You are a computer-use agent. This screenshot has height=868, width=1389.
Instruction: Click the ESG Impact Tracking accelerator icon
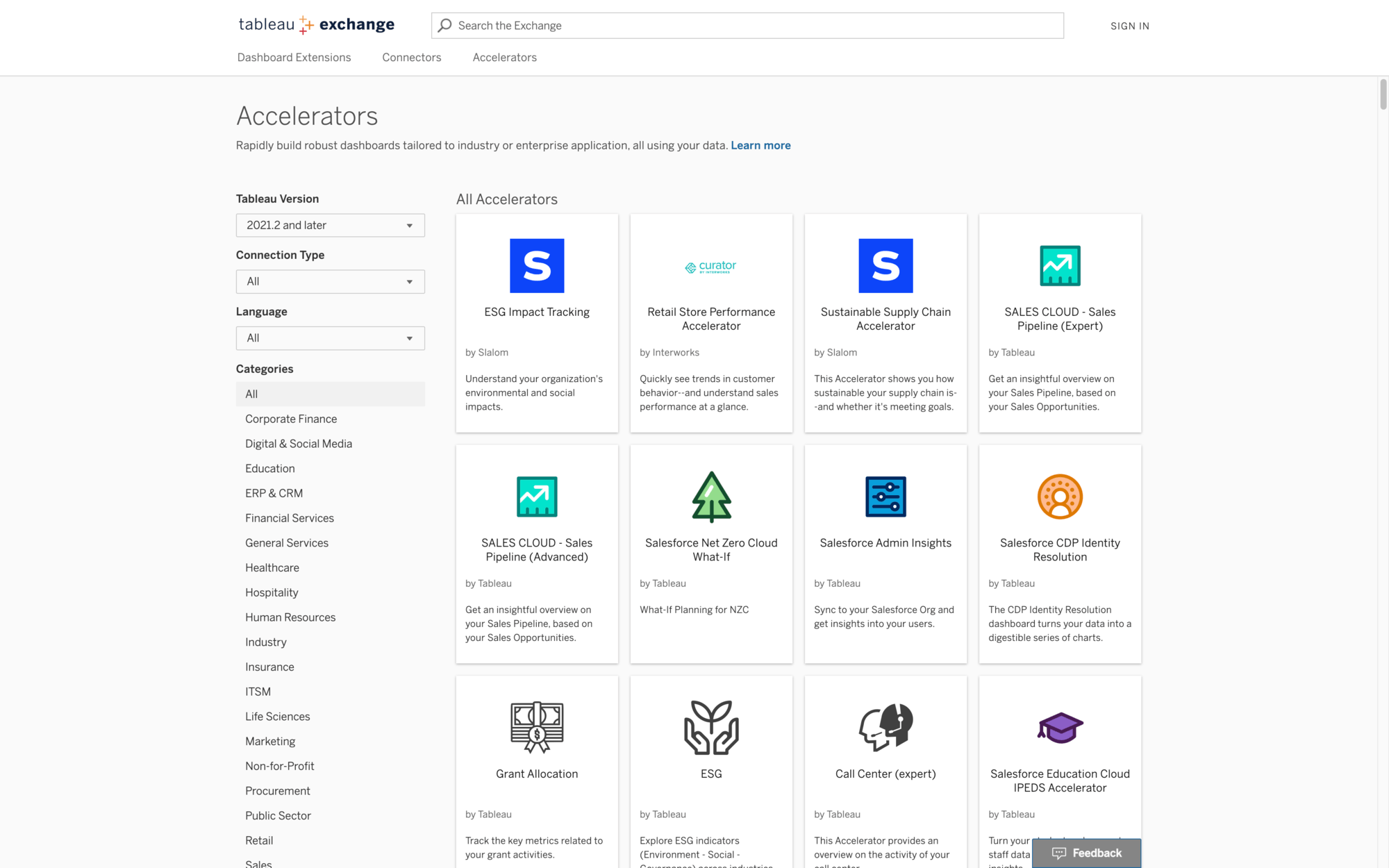(536, 266)
